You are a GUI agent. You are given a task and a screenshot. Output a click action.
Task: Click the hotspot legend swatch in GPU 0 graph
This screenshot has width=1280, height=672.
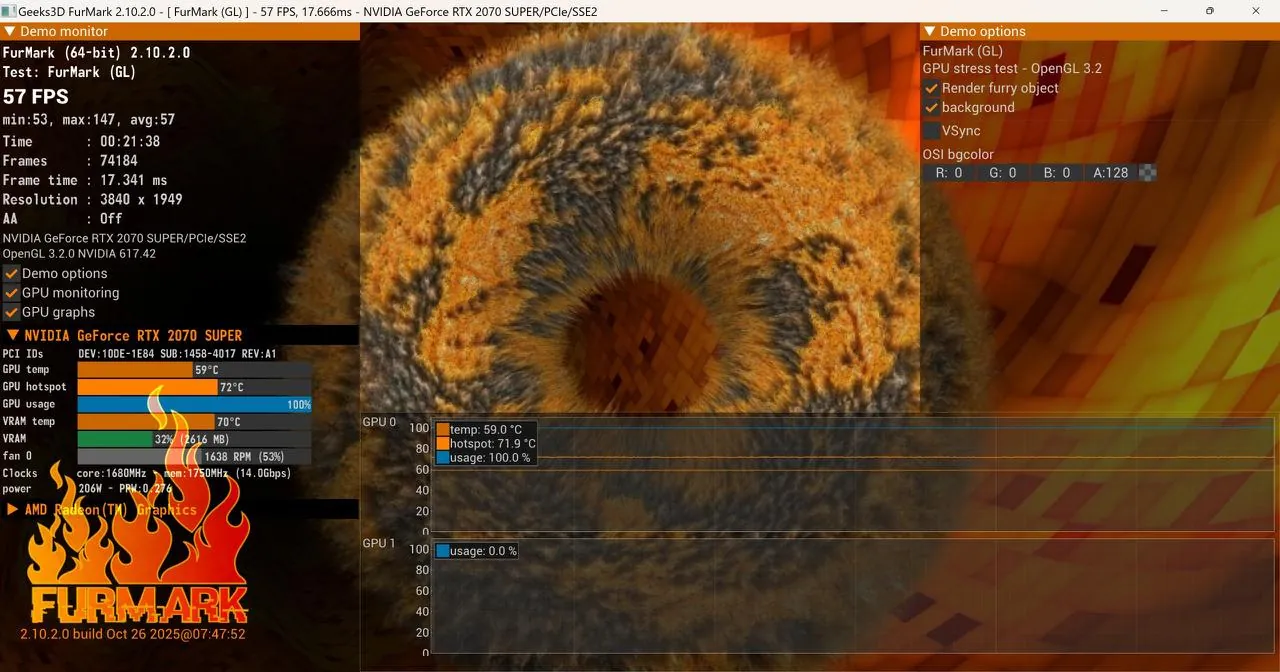pos(442,443)
